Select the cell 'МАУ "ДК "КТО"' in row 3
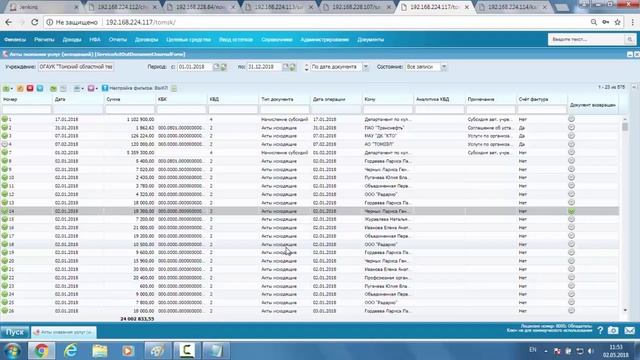This screenshot has height=360, width=640. pyautogui.click(x=387, y=136)
